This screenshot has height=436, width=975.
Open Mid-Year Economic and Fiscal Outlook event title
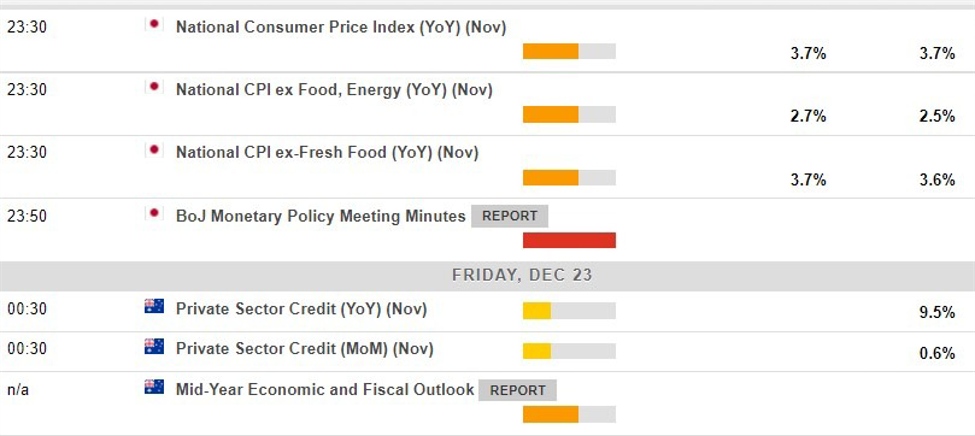[324, 389]
